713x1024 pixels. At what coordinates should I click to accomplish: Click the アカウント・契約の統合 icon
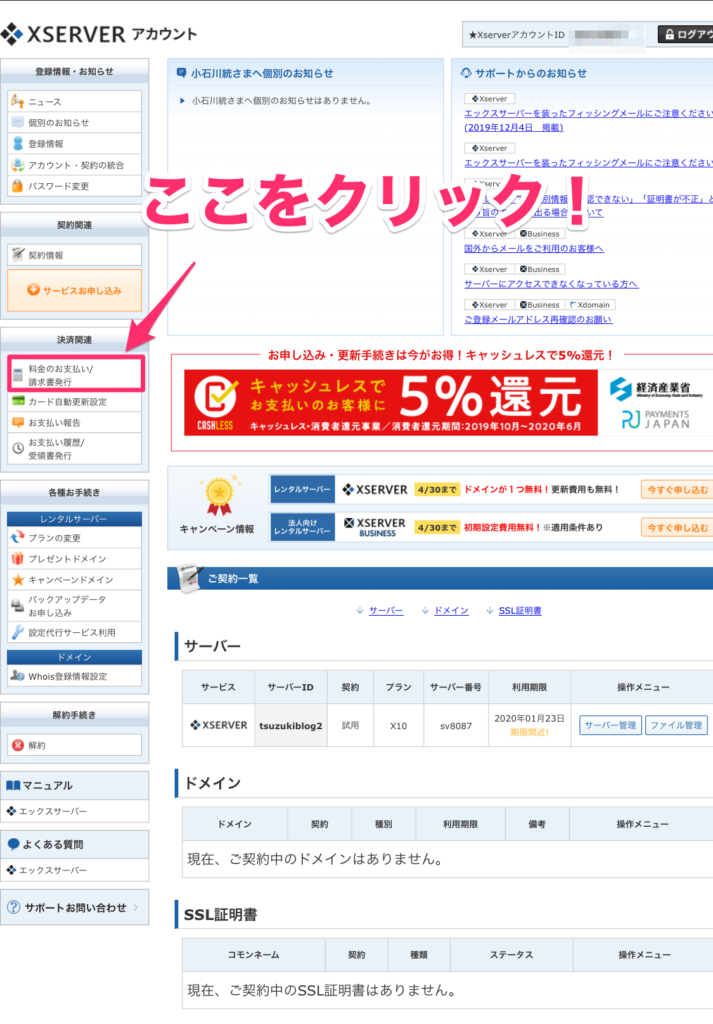click(x=18, y=165)
